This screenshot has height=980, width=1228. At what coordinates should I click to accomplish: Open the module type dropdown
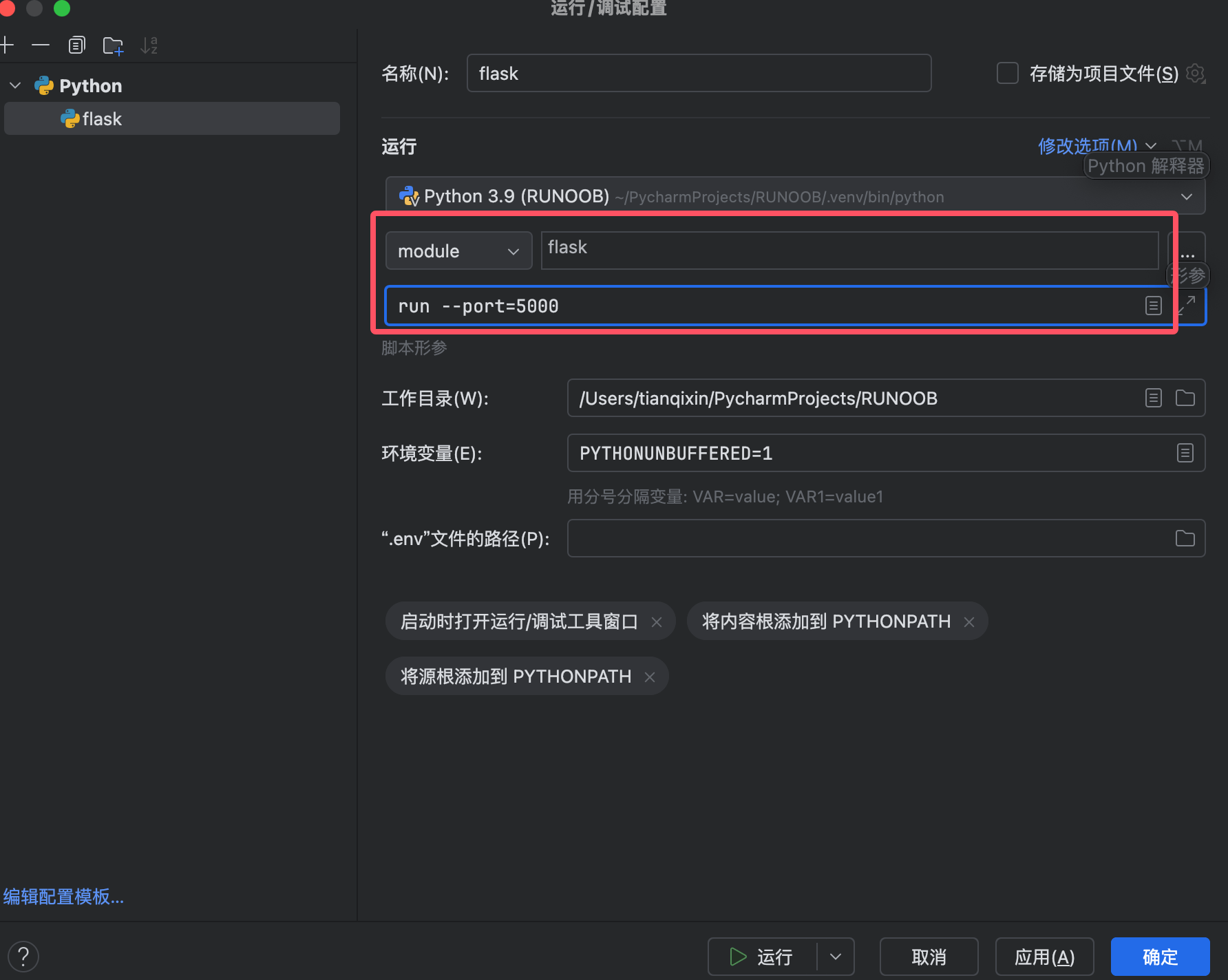(x=458, y=251)
